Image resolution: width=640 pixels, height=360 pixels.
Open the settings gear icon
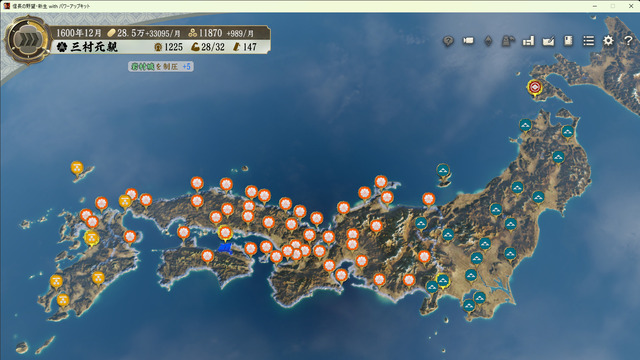pyautogui.click(x=608, y=40)
